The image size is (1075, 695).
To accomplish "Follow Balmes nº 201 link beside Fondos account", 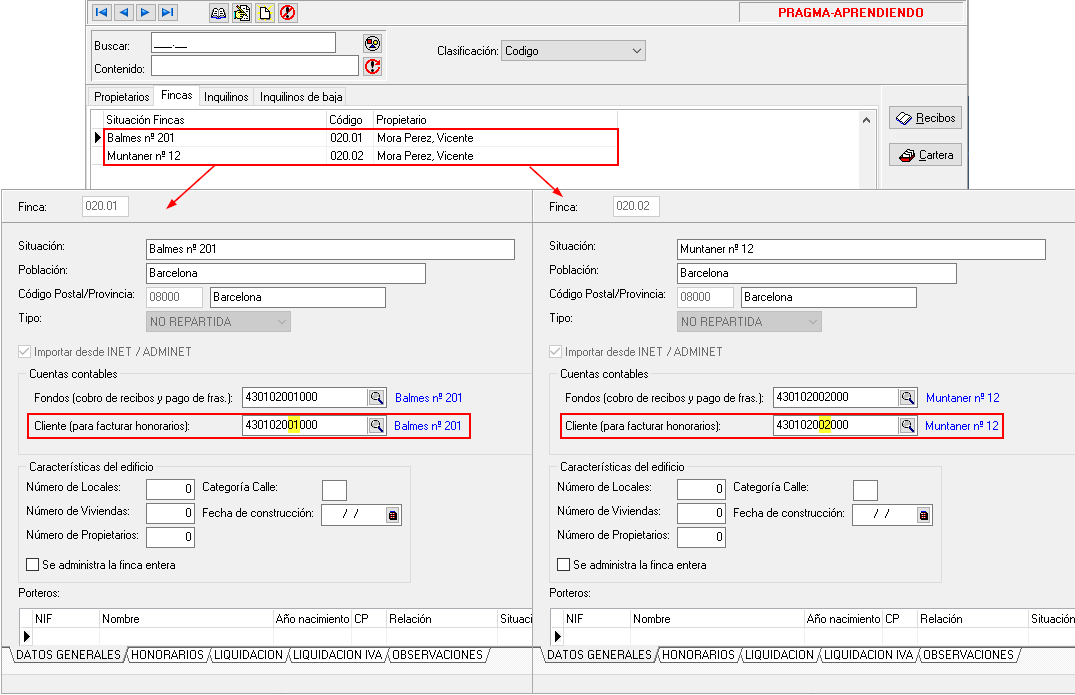I will pyautogui.click(x=428, y=398).
